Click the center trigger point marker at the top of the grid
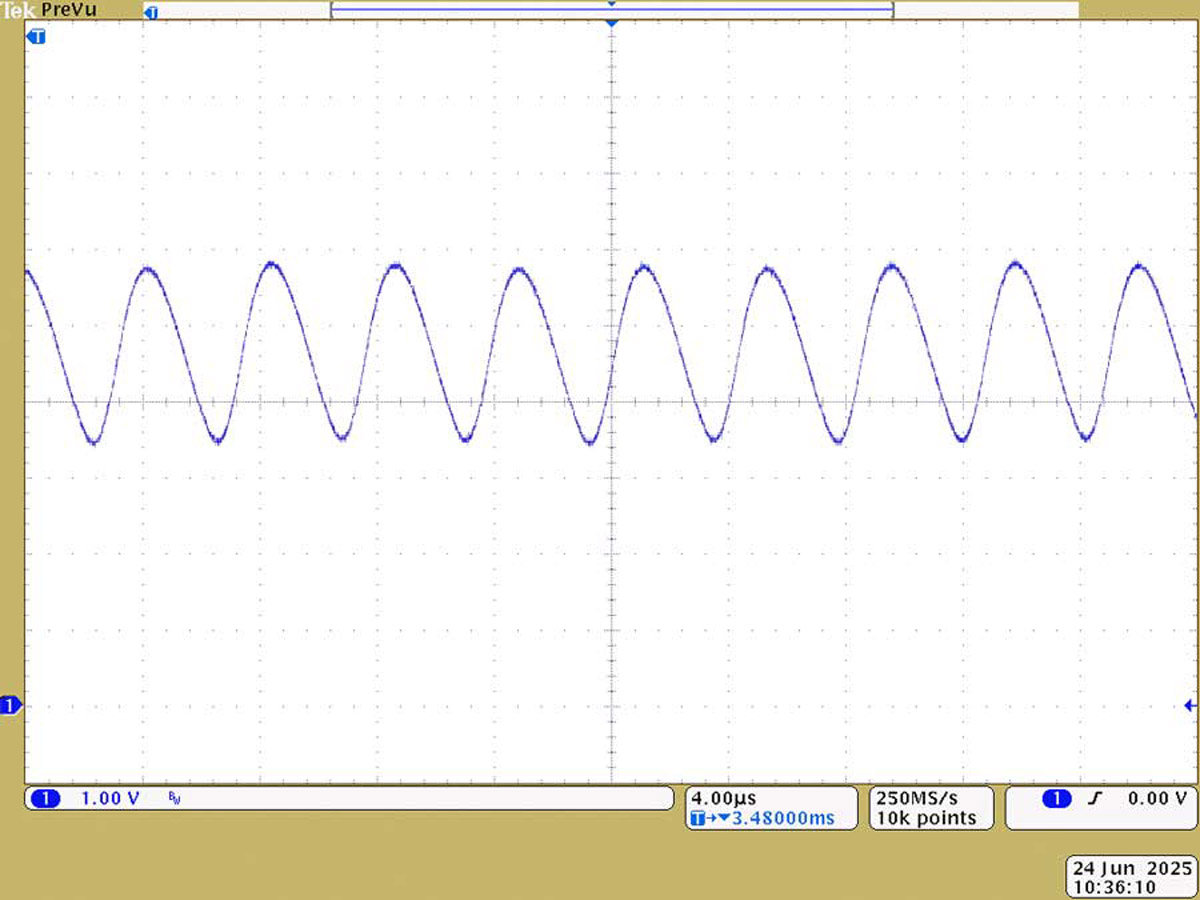Viewport: 1200px width, 900px height. 611,22
